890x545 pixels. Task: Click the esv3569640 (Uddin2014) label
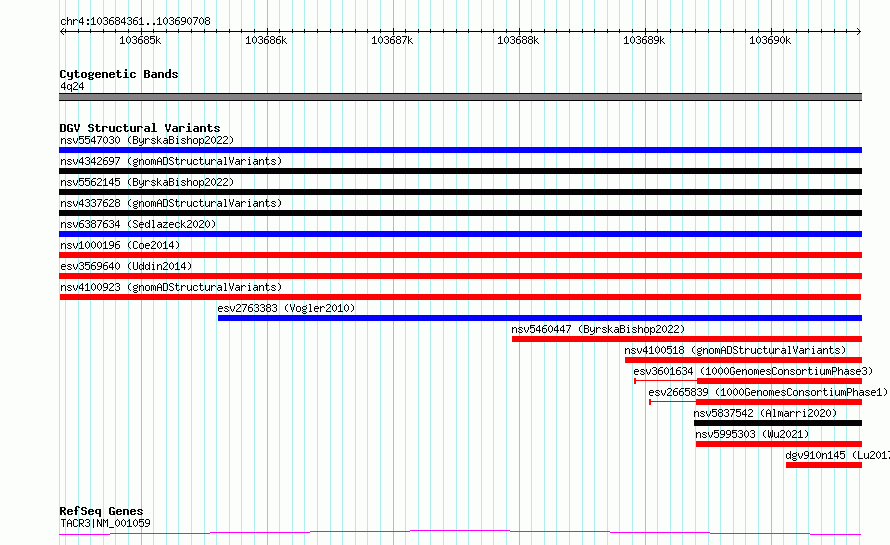(126, 266)
